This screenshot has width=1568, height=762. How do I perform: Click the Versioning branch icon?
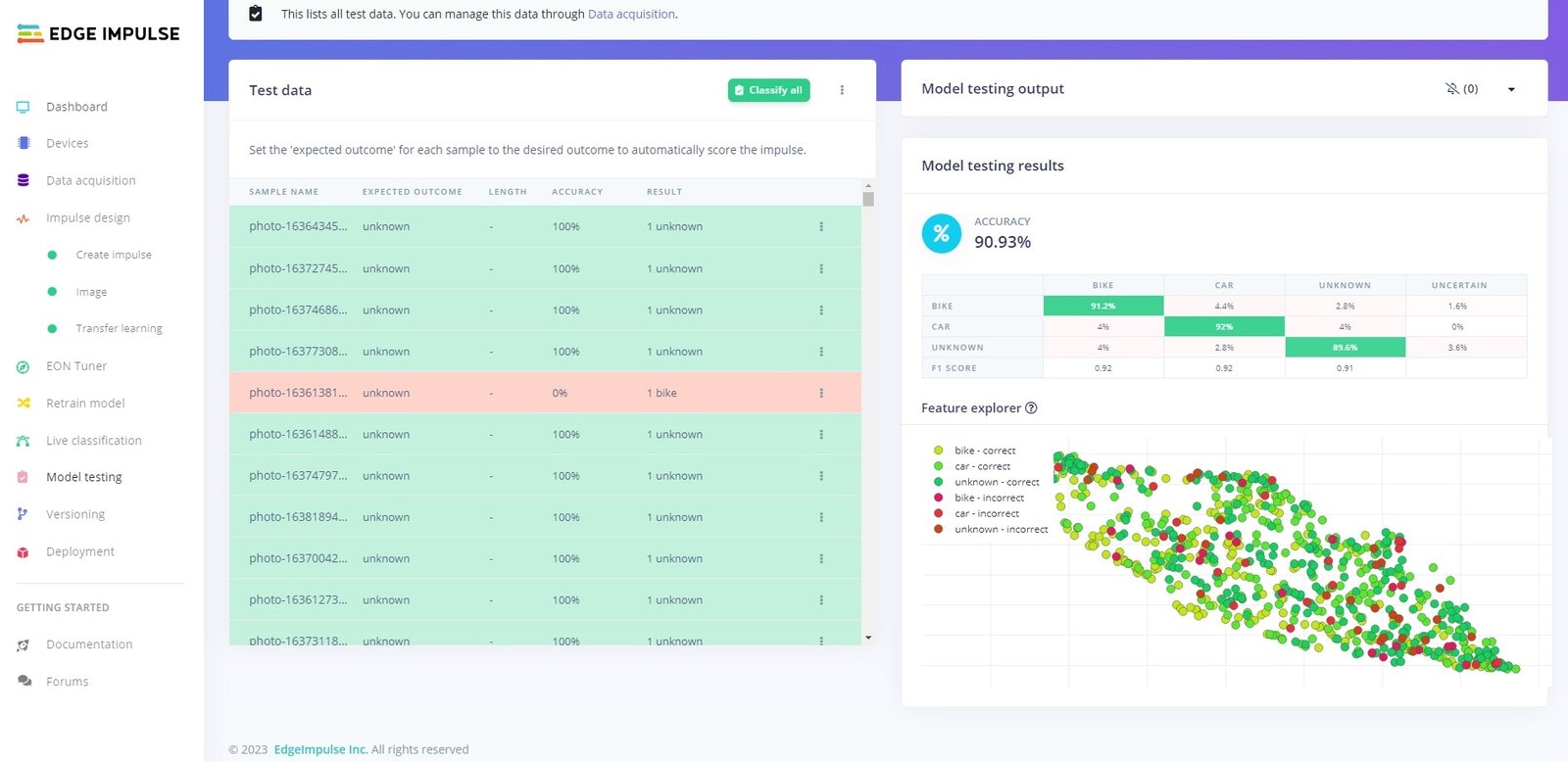point(23,514)
